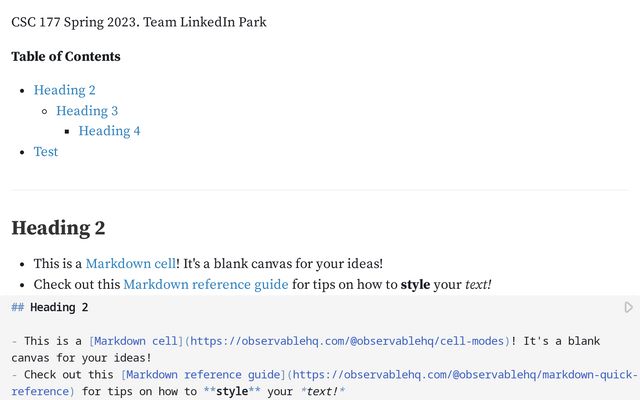Click the bold Table of Contents label

(66, 57)
